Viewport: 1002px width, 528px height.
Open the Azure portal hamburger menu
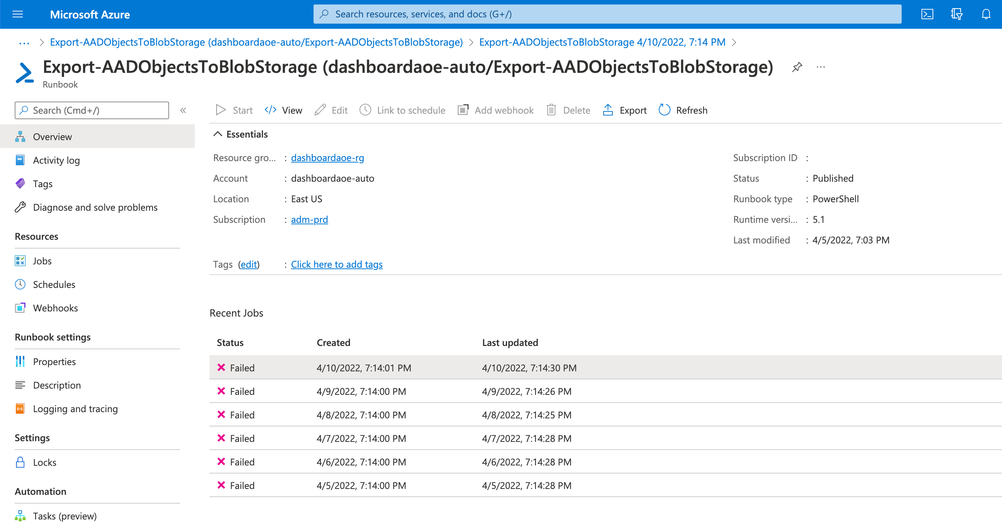[x=17, y=14]
